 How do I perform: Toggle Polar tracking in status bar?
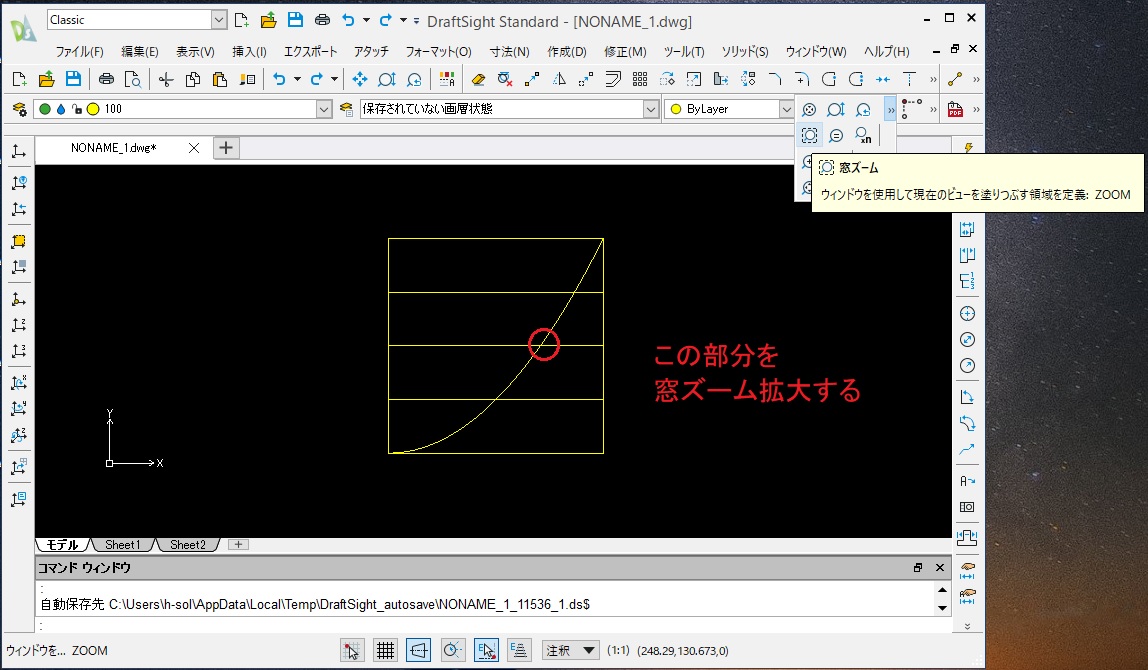pyautogui.click(x=452, y=650)
